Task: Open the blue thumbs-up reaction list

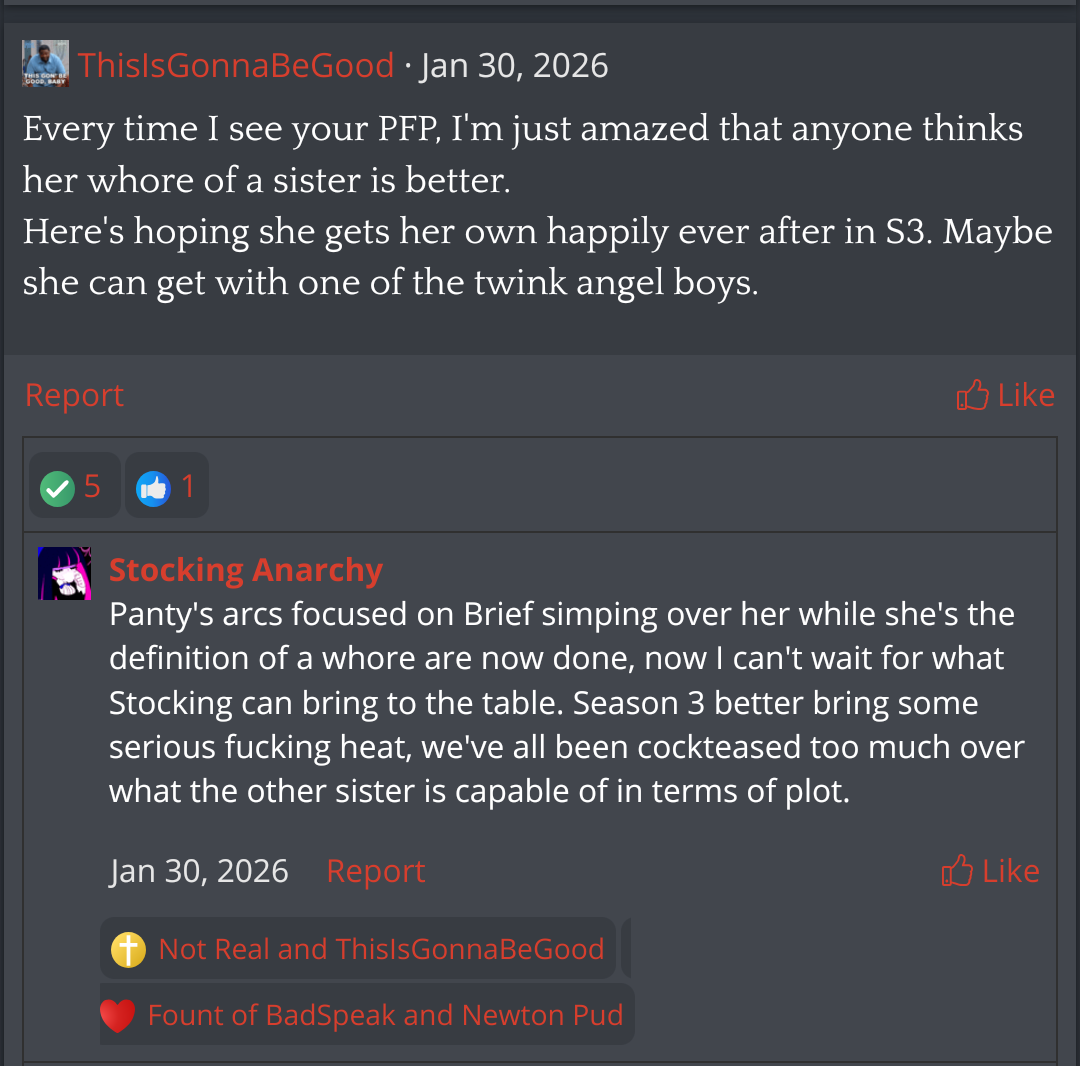Action: point(167,485)
